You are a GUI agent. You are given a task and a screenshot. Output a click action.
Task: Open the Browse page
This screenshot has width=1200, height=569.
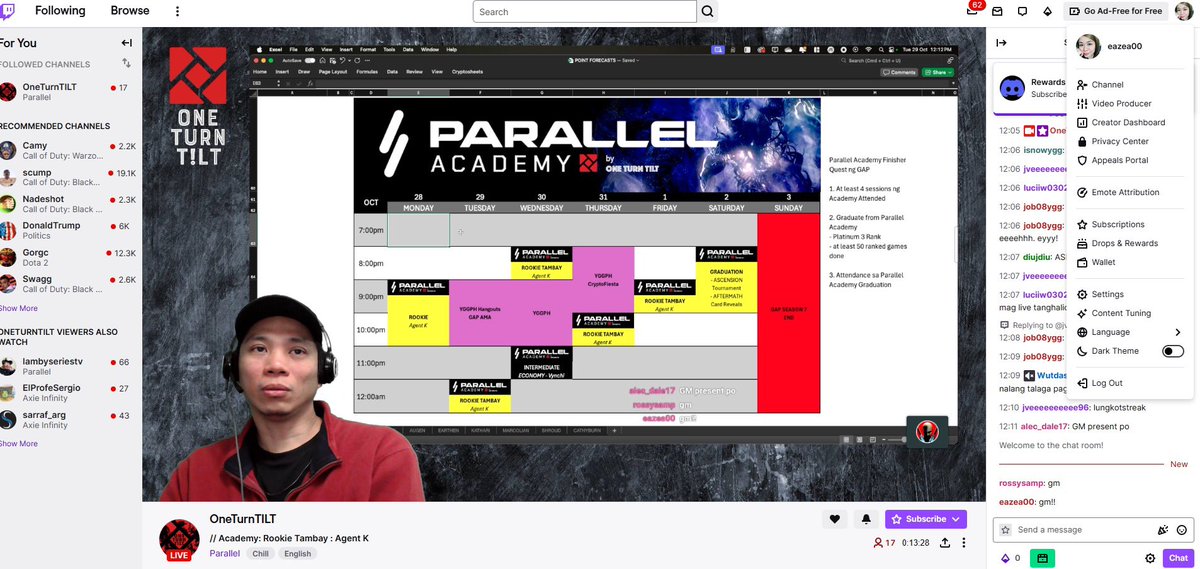coord(130,11)
